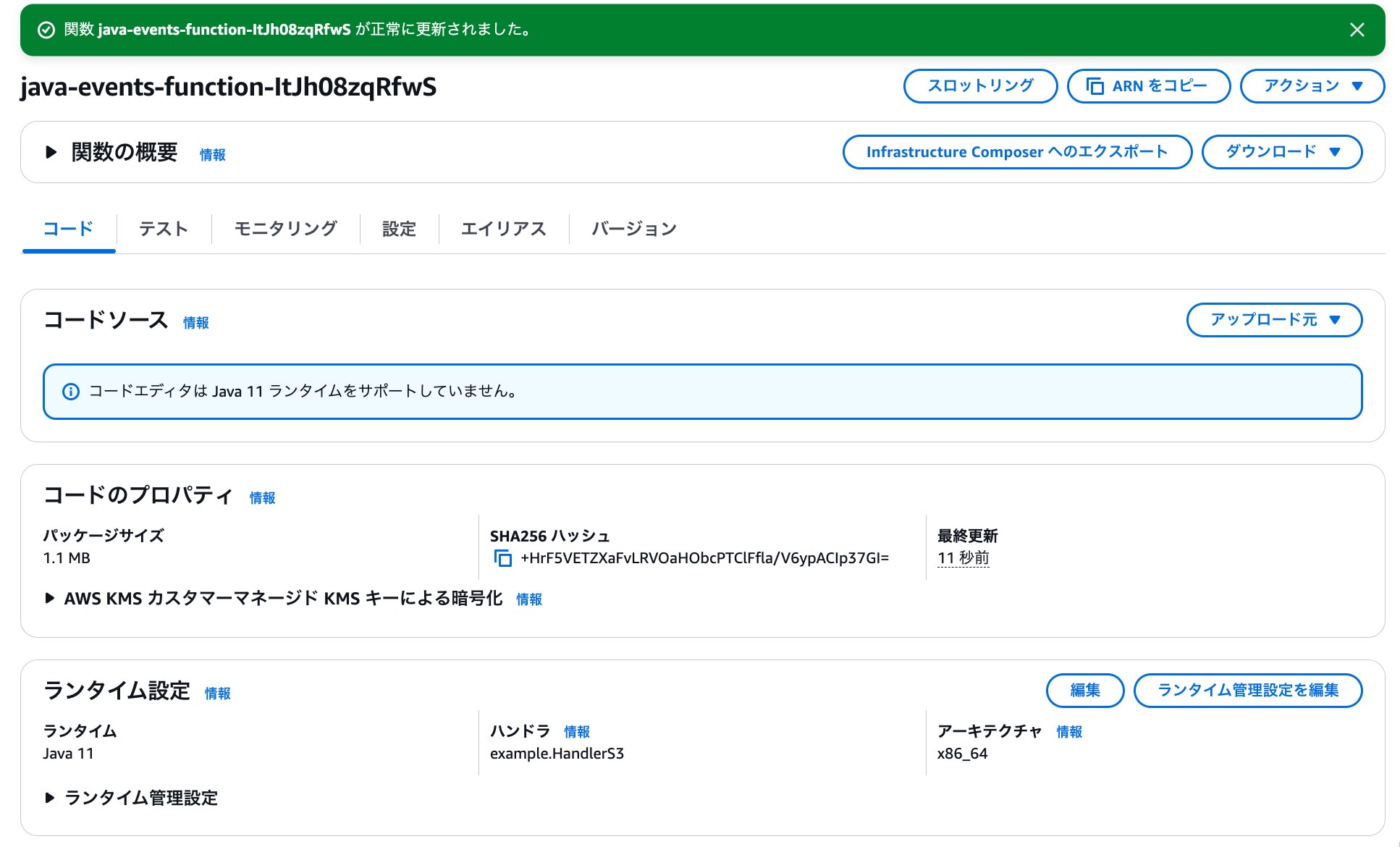Select the コード tab
The height and width of the screenshot is (847, 1400).
pyautogui.click(x=69, y=229)
